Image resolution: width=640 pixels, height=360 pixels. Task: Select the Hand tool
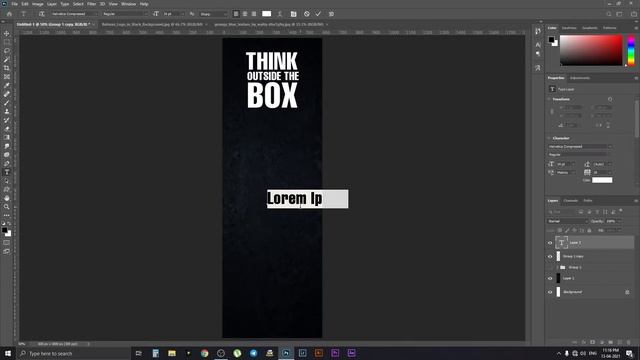pyautogui.click(x=7, y=198)
